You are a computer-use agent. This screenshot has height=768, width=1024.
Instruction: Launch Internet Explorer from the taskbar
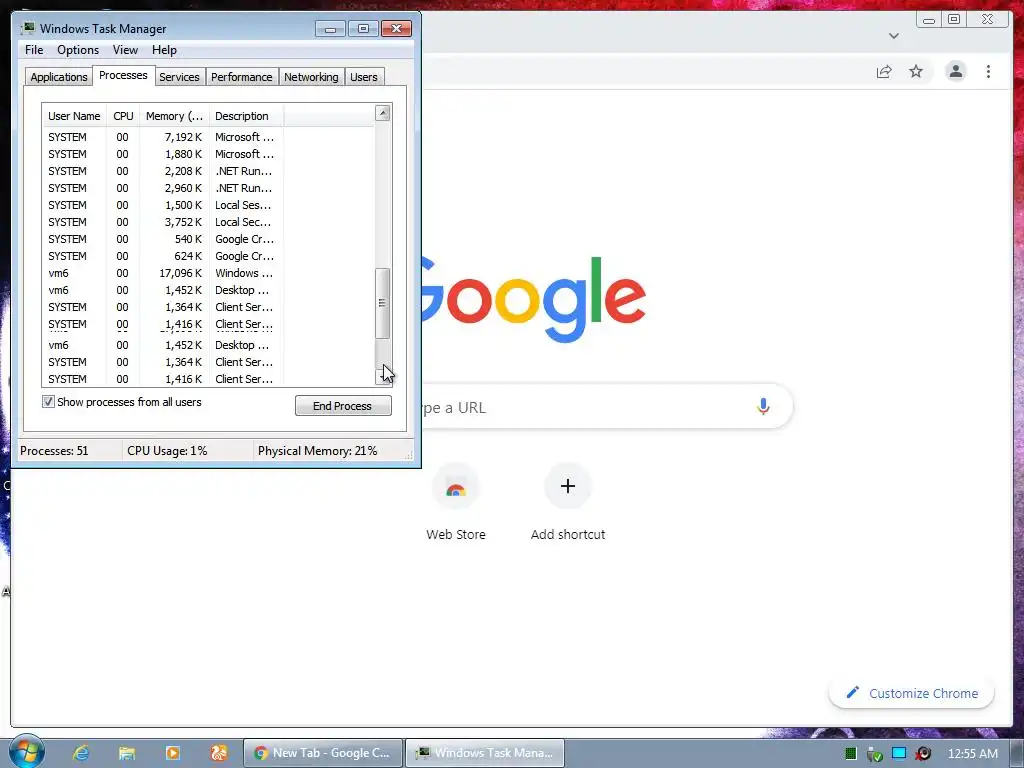(81, 753)
